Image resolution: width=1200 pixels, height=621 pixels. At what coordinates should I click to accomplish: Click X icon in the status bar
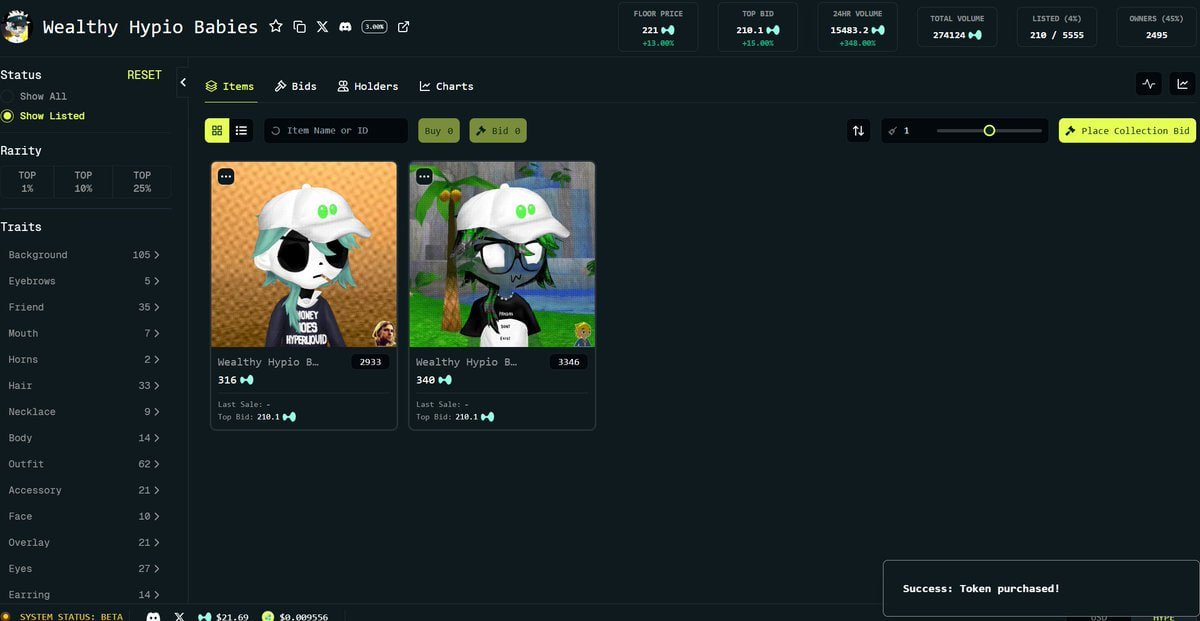coord(180,617)
